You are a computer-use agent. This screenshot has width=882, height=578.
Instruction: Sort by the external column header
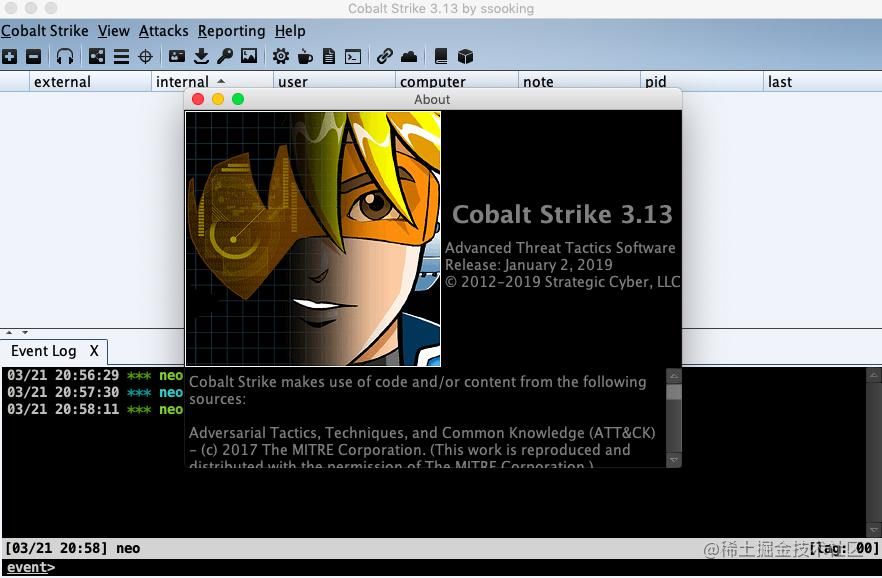click(90, 82)
